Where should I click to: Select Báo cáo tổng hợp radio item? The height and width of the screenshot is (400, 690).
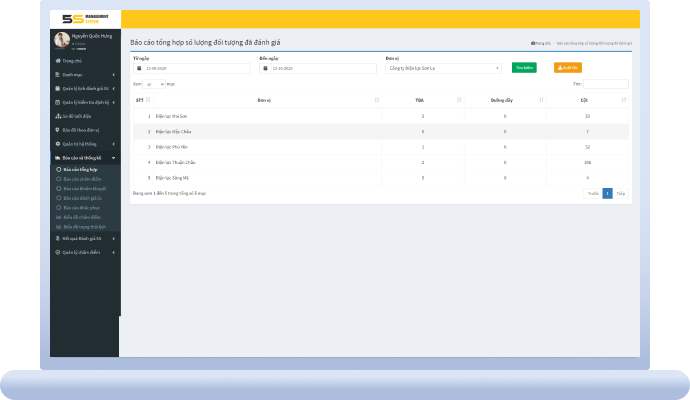point(58,170)
